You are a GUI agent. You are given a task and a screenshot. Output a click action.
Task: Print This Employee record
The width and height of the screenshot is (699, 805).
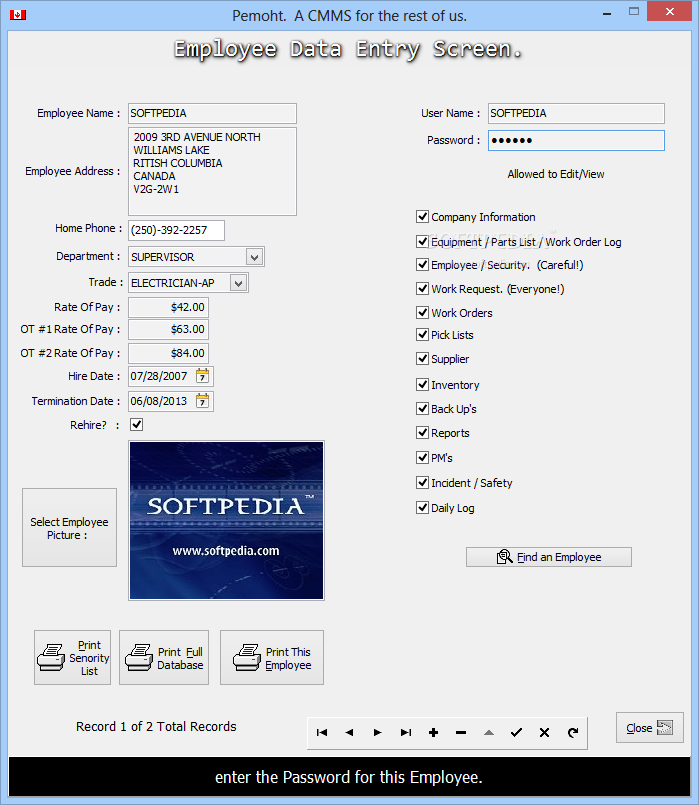272,658
